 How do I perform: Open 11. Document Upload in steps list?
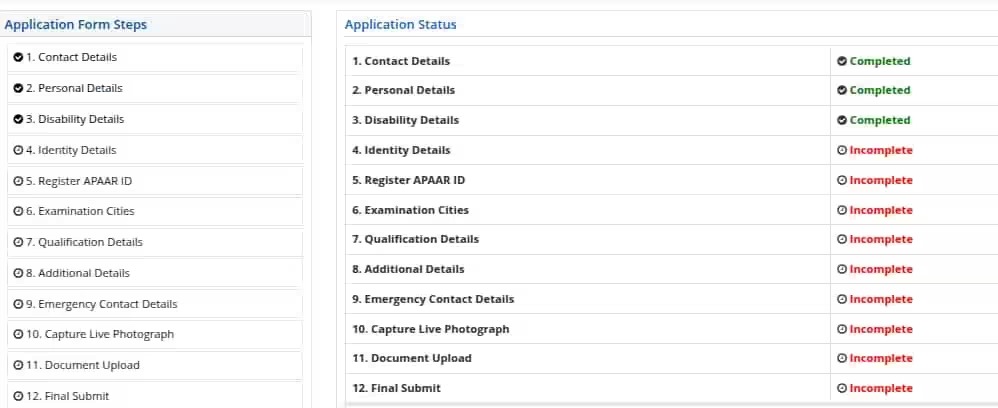point(155,365)
